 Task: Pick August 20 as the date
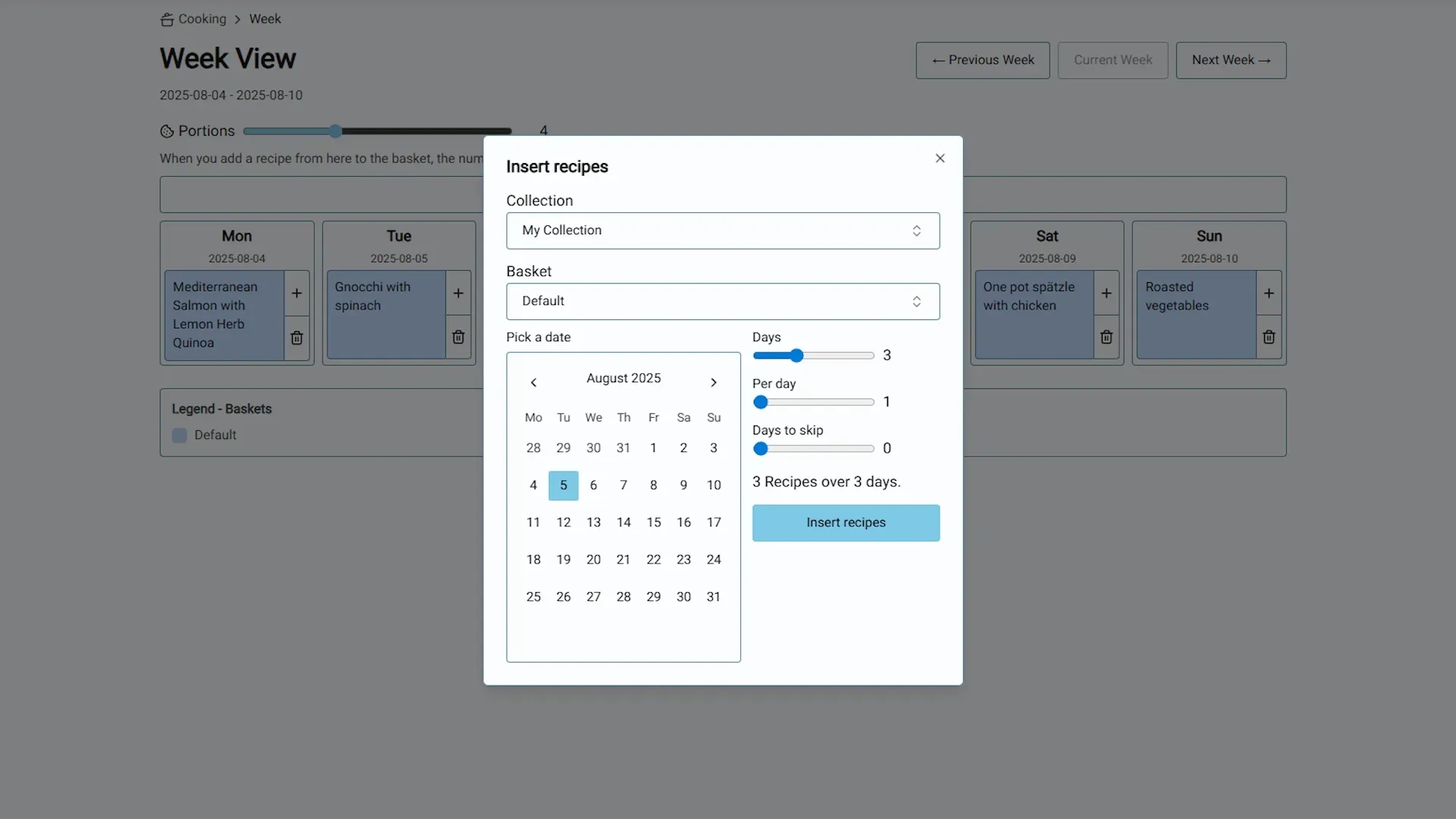[593, 560]
